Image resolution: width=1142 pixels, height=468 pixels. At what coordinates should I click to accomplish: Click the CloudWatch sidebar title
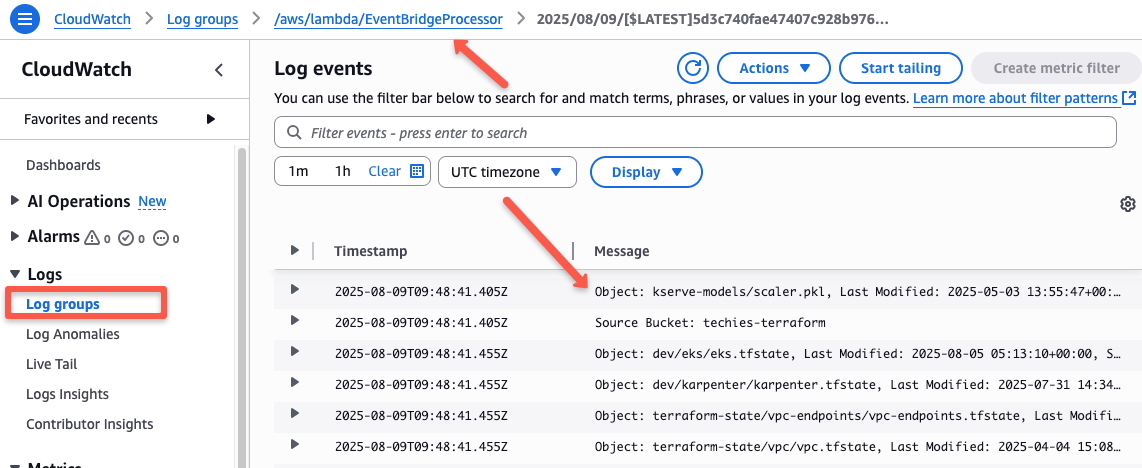point(76,70)
